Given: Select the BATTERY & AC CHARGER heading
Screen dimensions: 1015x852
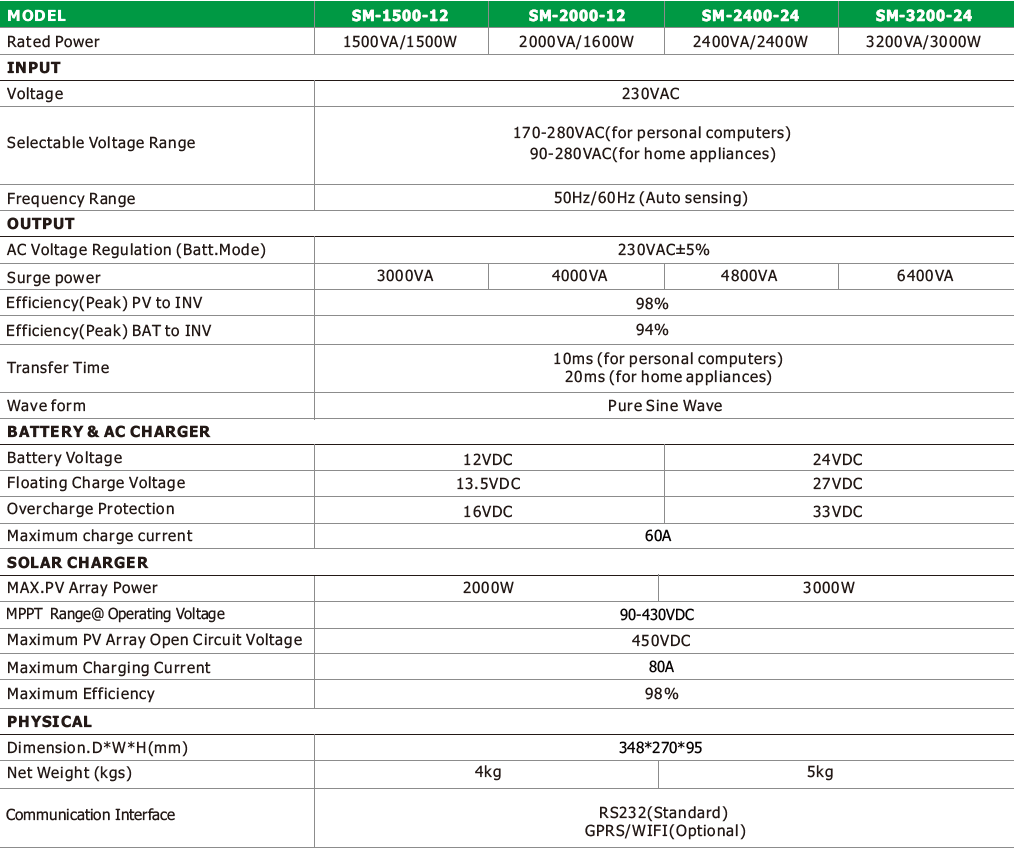Looking at the screenshot, I should point(109,432).
